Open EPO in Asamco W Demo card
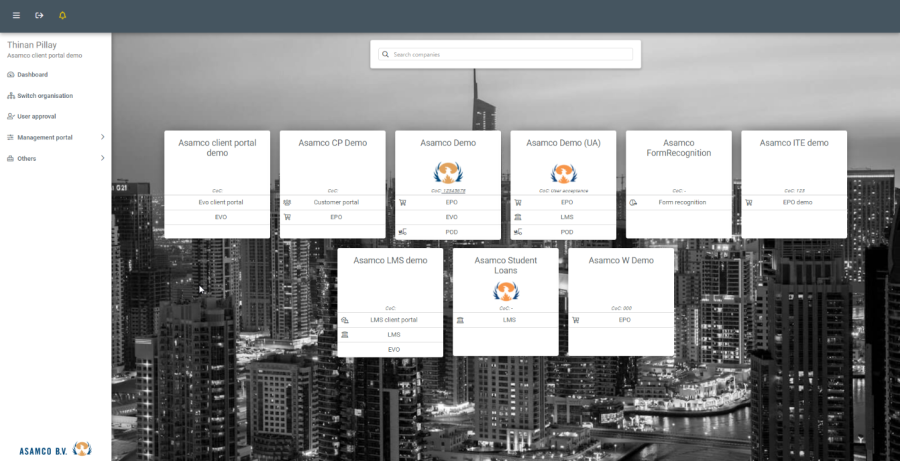This screenshot has width=900, height=461. [624, 320]
